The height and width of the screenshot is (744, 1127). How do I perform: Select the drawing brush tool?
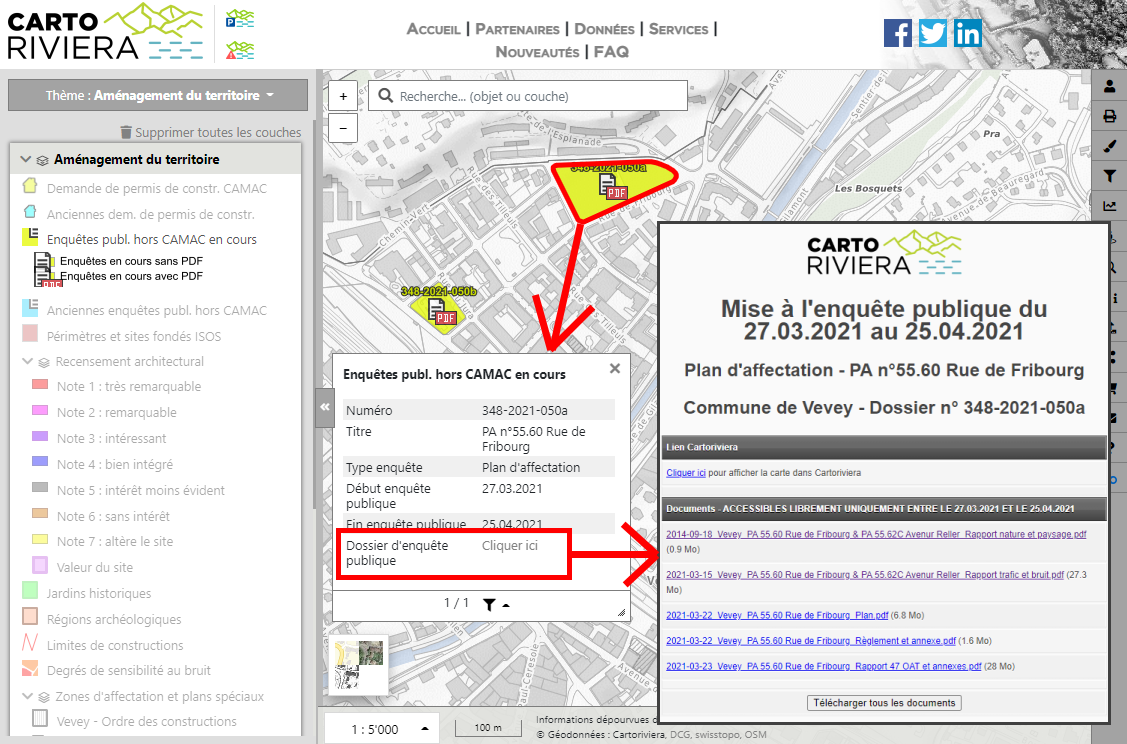[1109, 147]
